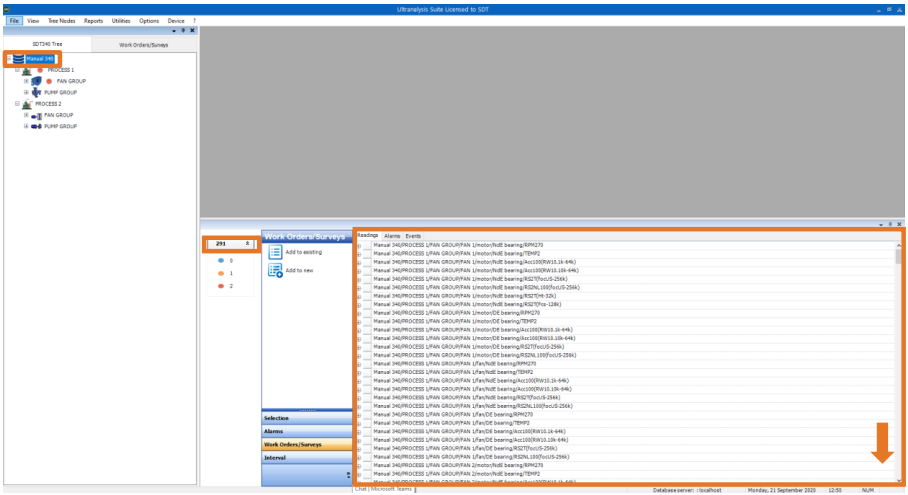Pin the tree panel with pushpin icon
The image size is (908, 495).
[183, 30]
